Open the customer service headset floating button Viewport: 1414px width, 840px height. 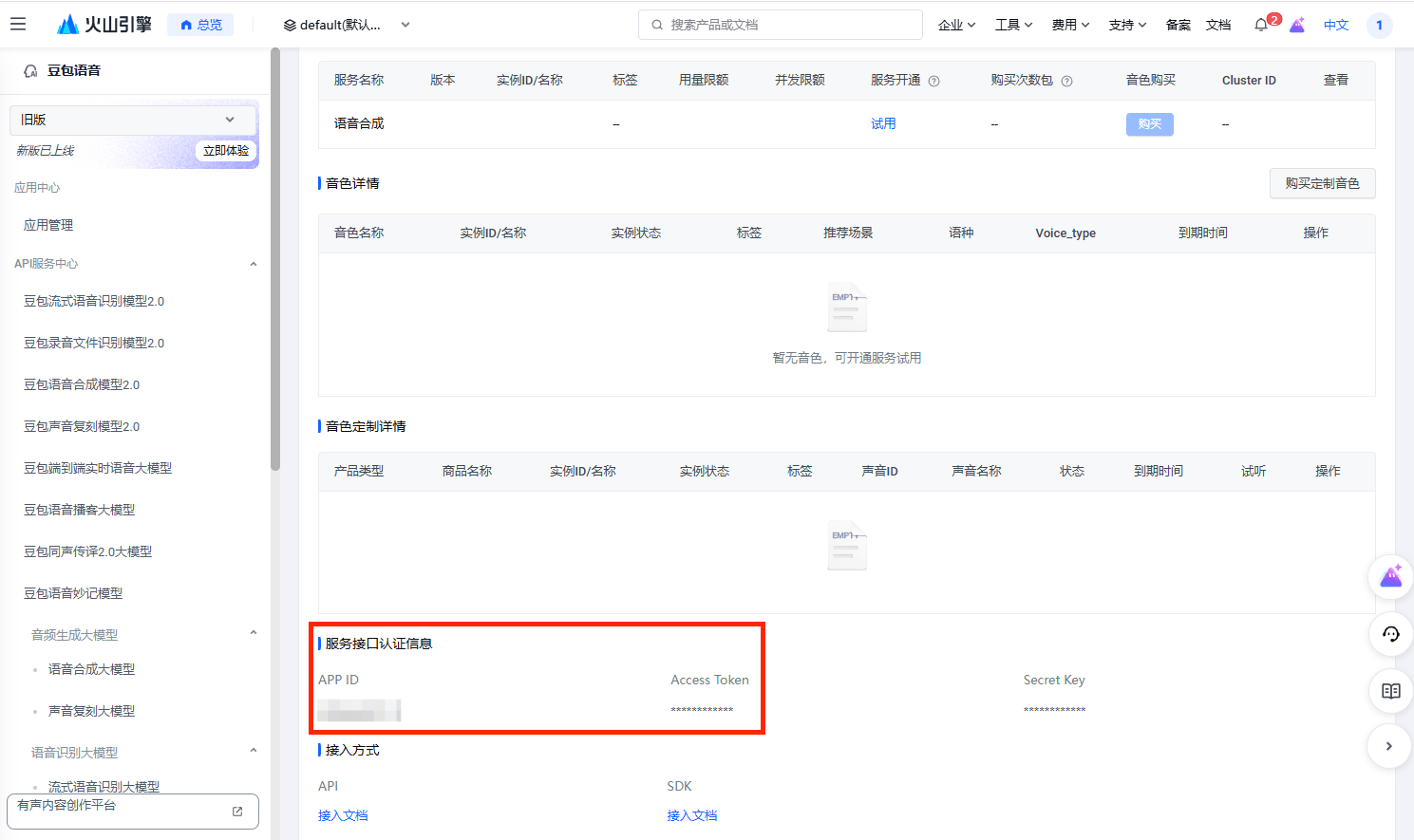click(1390, 634)
